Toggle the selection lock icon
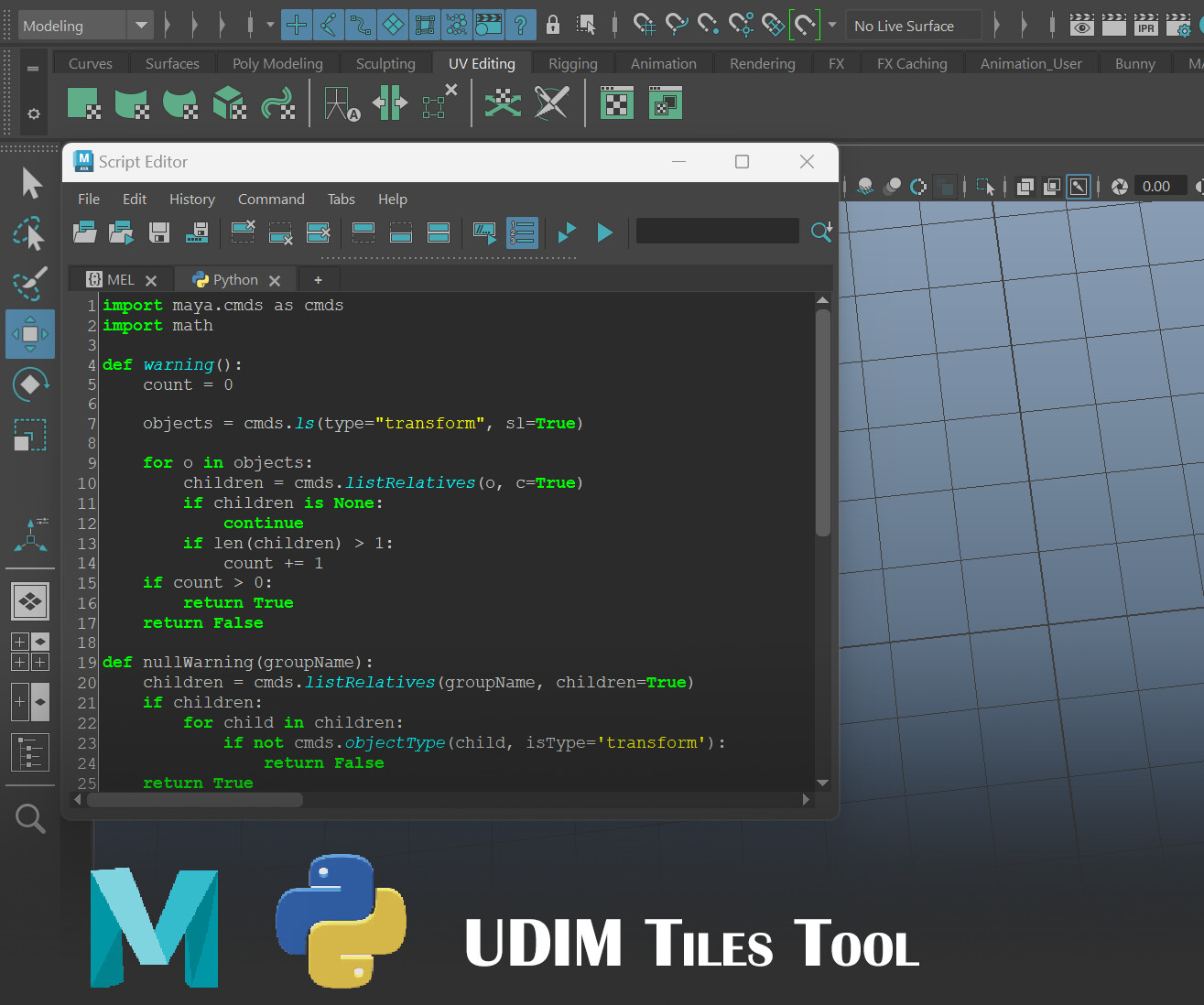 tap(553, 25)
